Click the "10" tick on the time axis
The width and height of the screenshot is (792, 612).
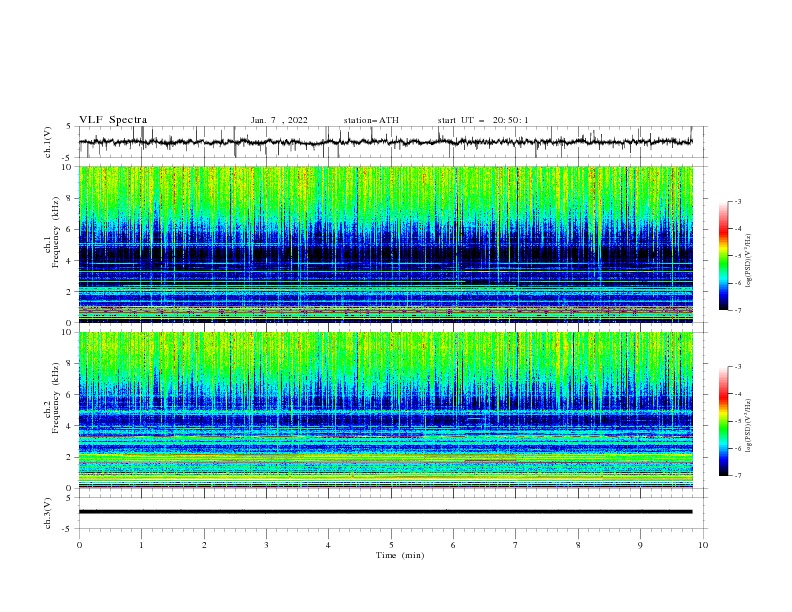point(703,545)
